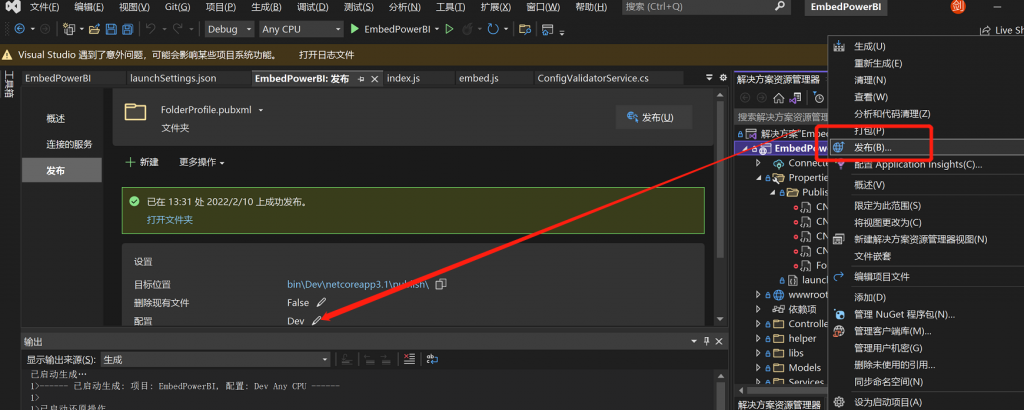Image resolution: width=1024 pixels, height=410 pixels.
Task: Select 连接的服务 in the side navigation
Action: tap(69, 144)
